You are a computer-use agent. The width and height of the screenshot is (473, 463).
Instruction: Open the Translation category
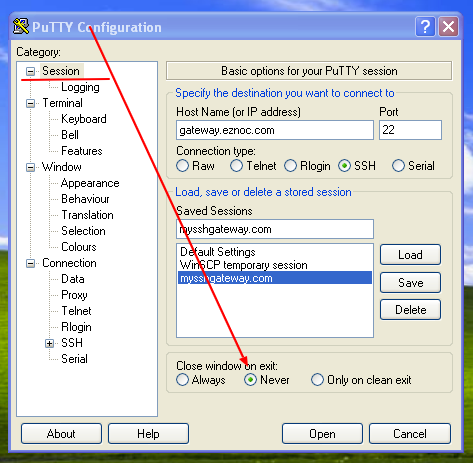click(87, 215)
